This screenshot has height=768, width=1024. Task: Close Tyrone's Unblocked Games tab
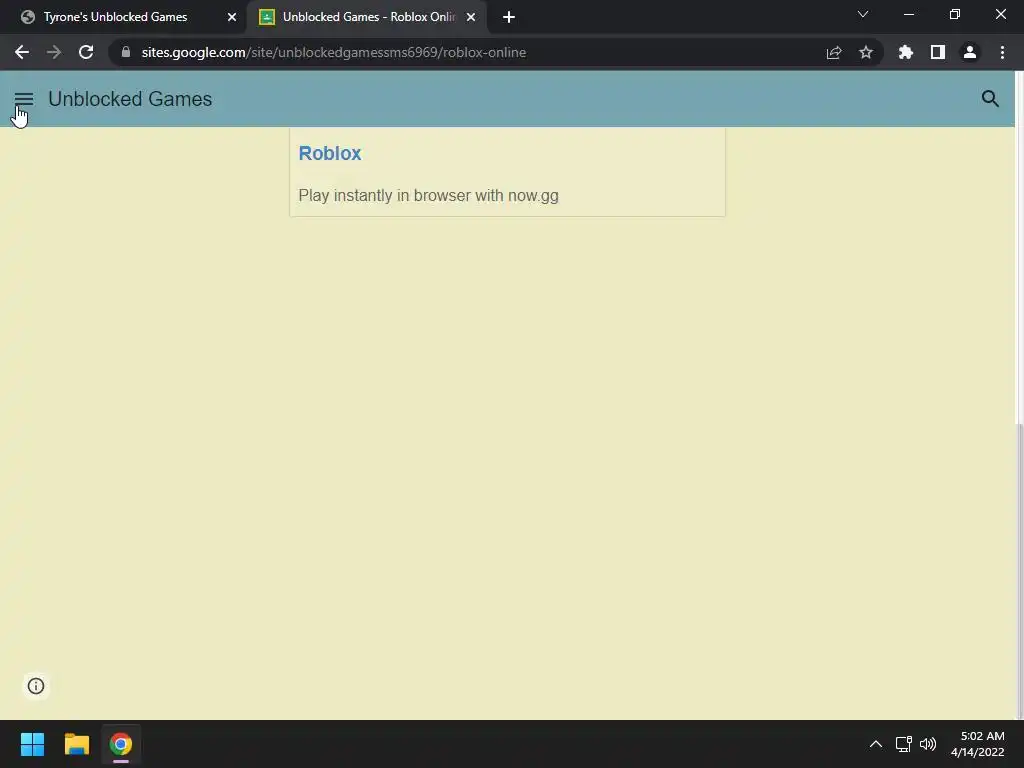[232, 17]
